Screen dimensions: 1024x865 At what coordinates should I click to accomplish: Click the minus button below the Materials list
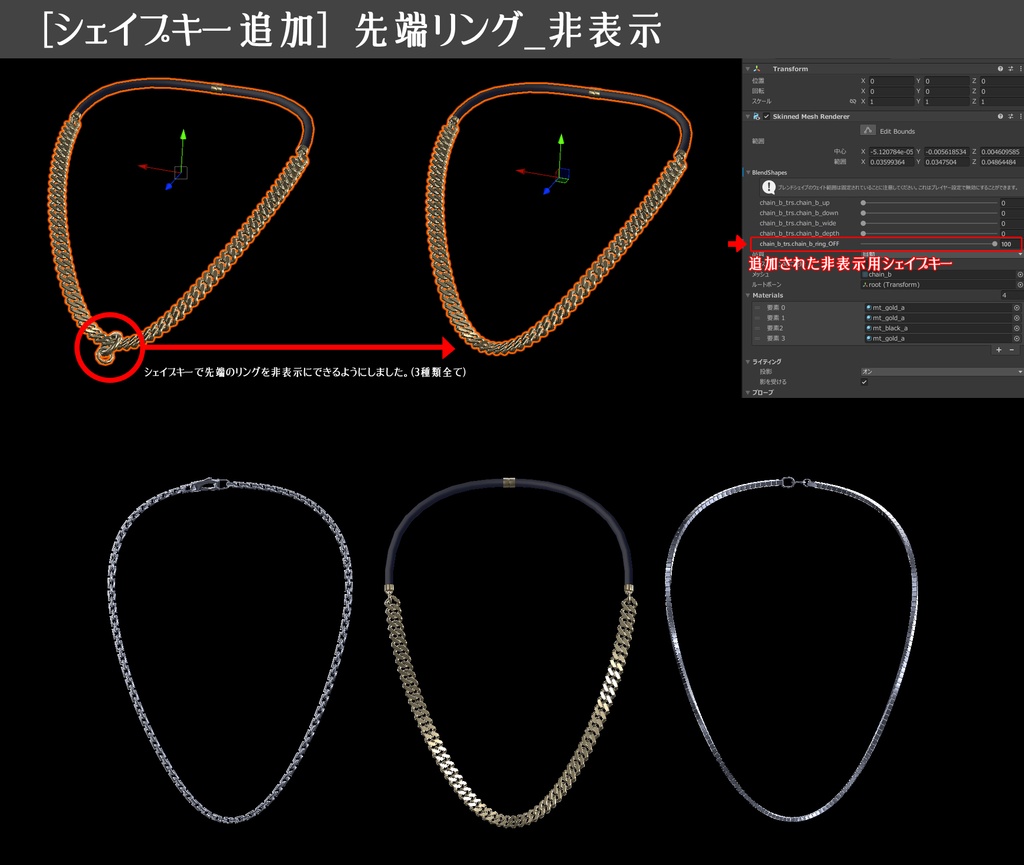coord(1011,350)
